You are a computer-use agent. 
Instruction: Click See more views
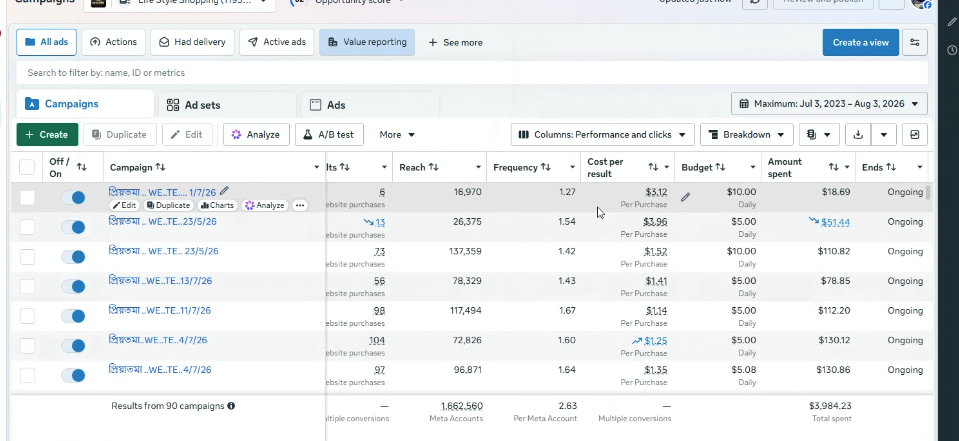(456, 42)
